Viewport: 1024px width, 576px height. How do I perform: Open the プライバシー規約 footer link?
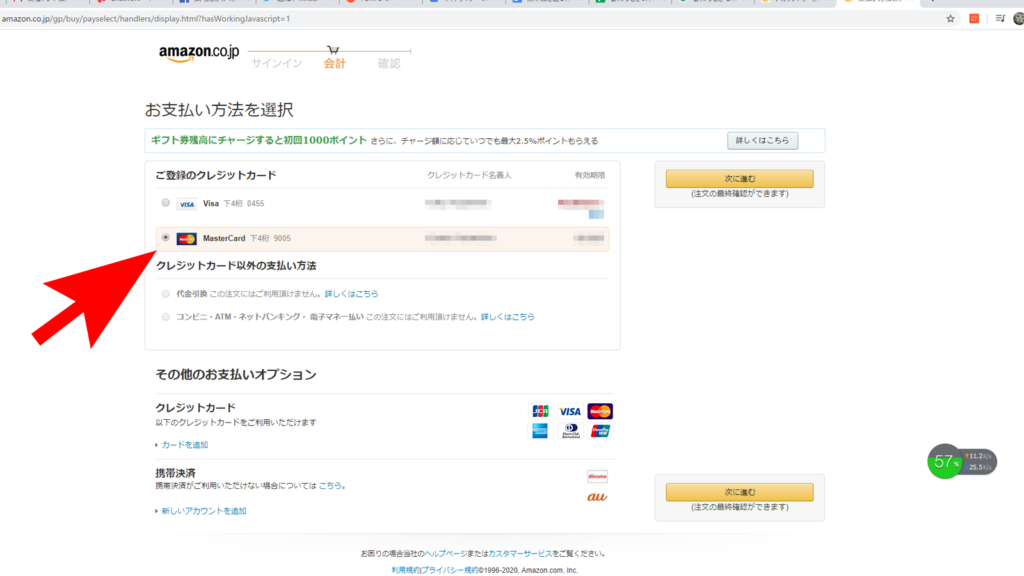449,570
